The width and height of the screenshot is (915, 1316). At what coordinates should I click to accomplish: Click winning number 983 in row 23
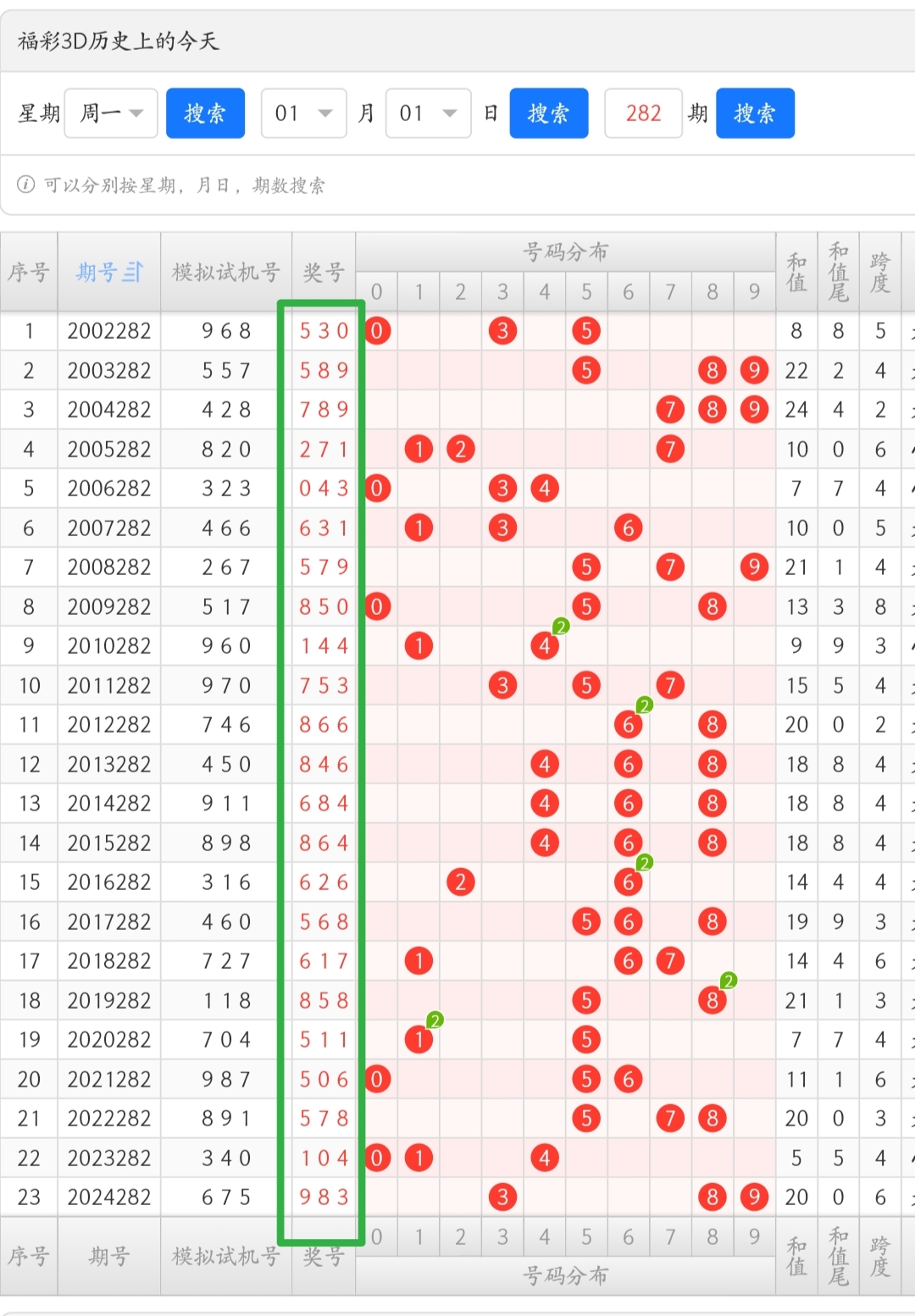click(x=324, y=1197)
